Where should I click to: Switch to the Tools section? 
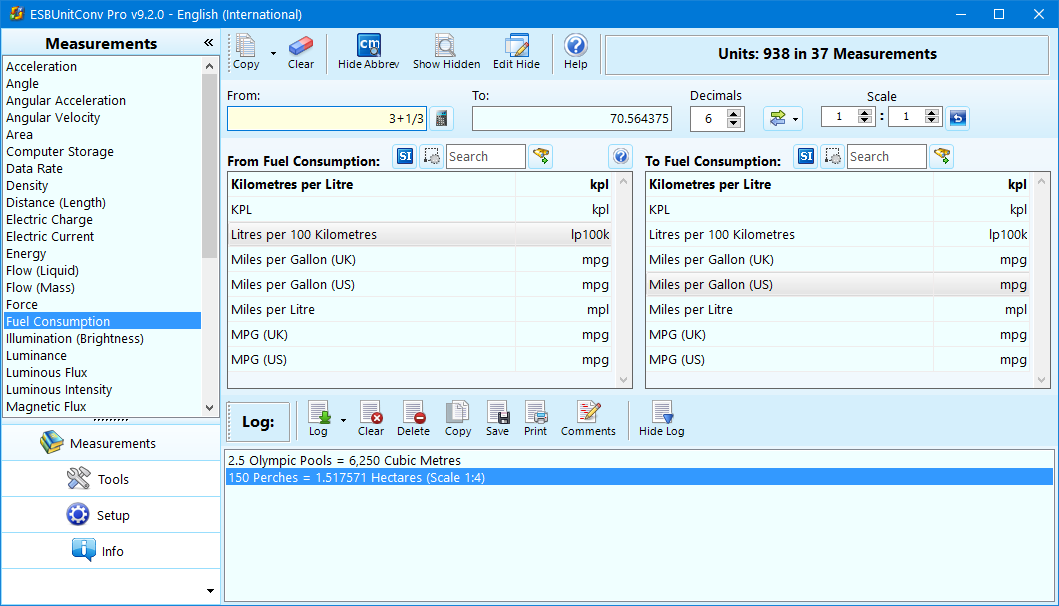(110, 479)
